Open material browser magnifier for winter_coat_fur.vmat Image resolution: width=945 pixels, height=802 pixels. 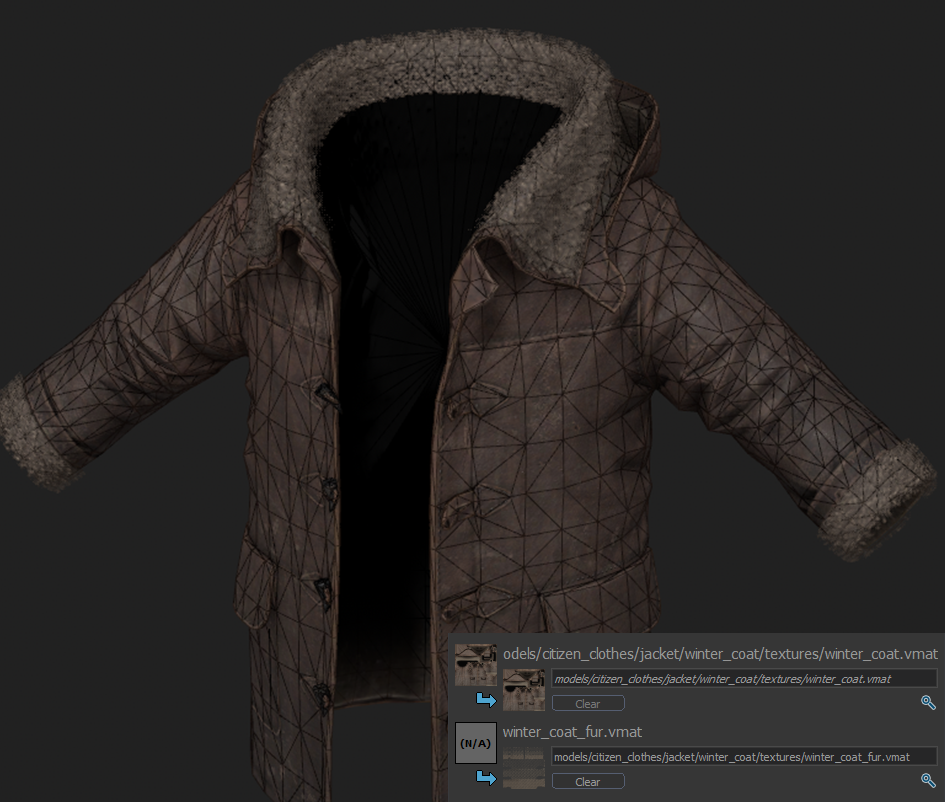click(x=928, y=781)
